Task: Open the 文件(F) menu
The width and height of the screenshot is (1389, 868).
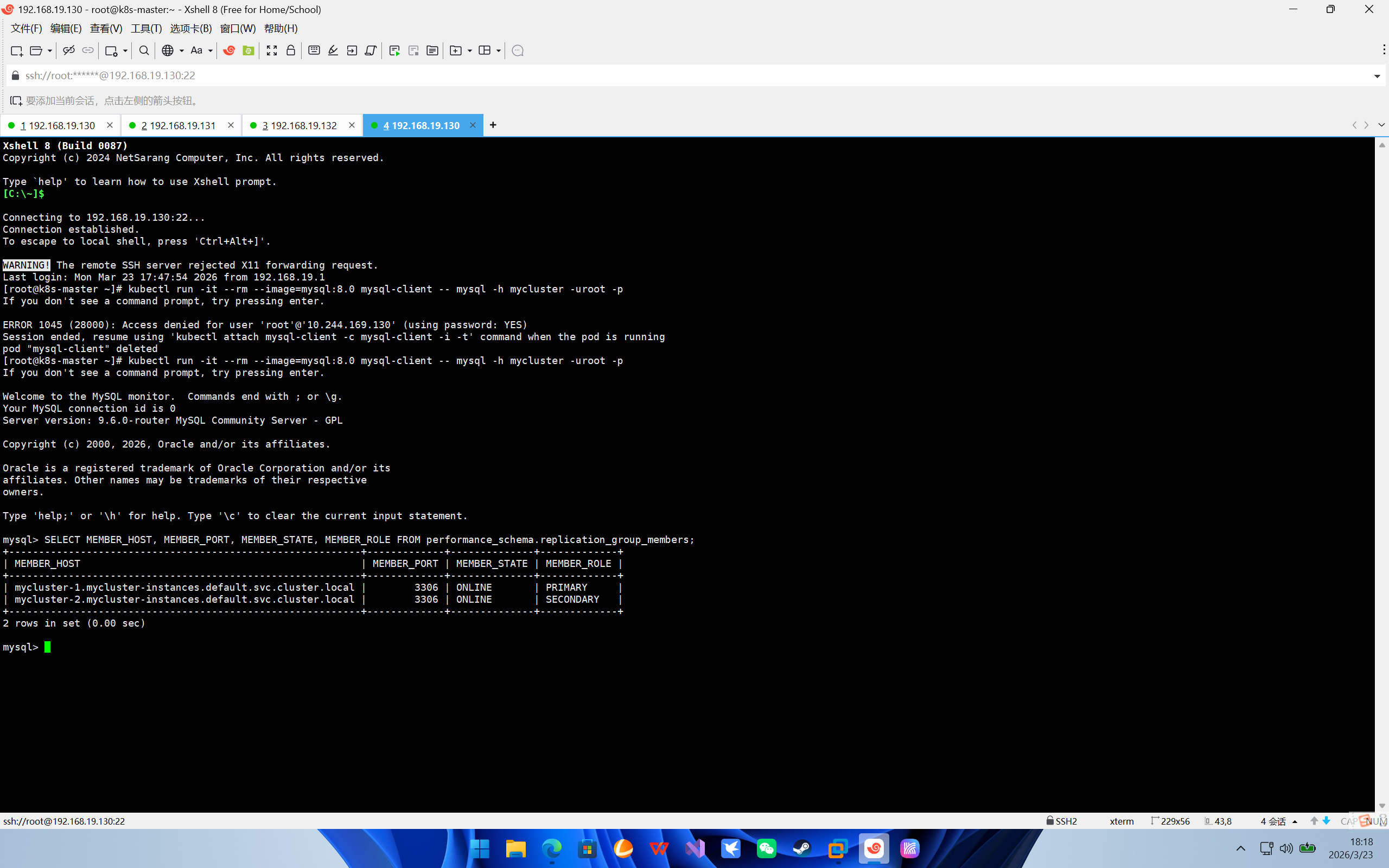Action: (x=27, y=28)
